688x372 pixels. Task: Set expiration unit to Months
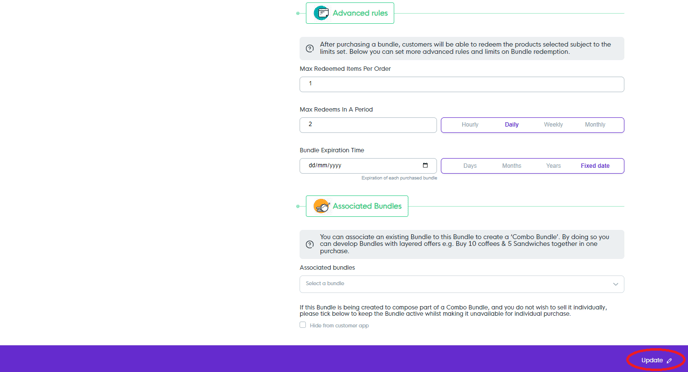(512, 166)
